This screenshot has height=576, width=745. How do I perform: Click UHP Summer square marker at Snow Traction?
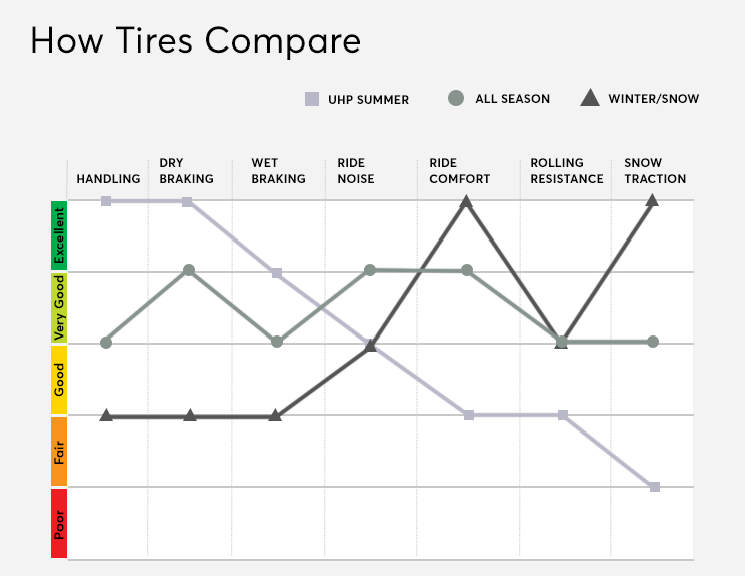point(655,487)
